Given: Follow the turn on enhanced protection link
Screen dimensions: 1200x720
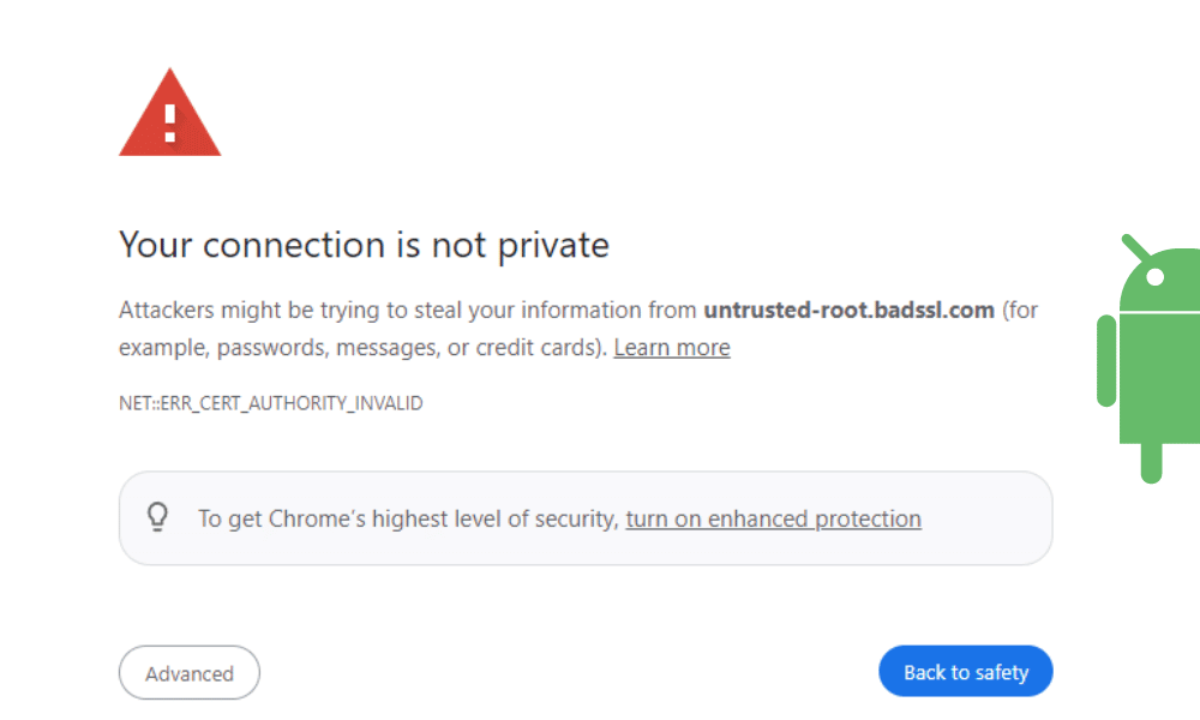Looking at the screenshot, I should pos(773,519).
